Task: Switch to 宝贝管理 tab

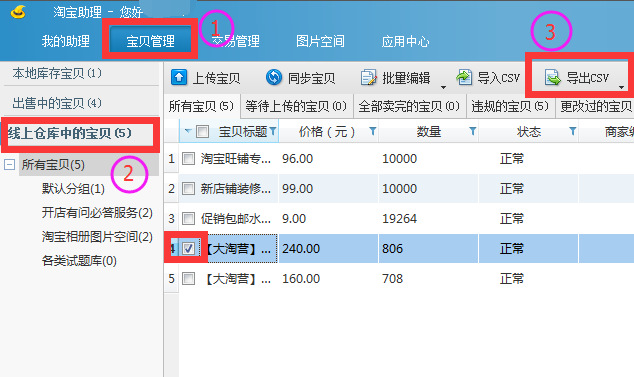Action: tap(150, 41)
